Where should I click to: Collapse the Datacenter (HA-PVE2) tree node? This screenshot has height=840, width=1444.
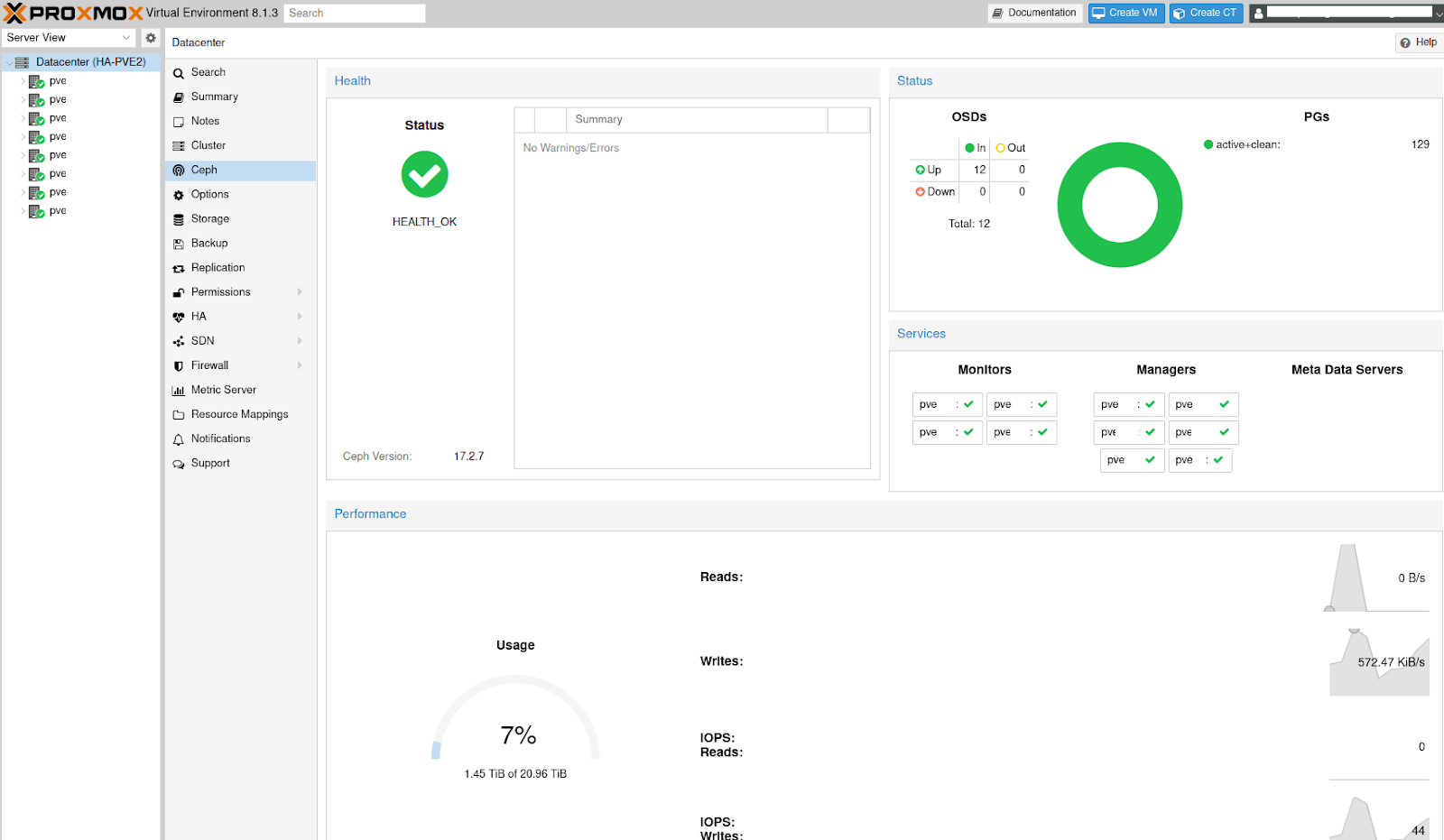point(9,63)
